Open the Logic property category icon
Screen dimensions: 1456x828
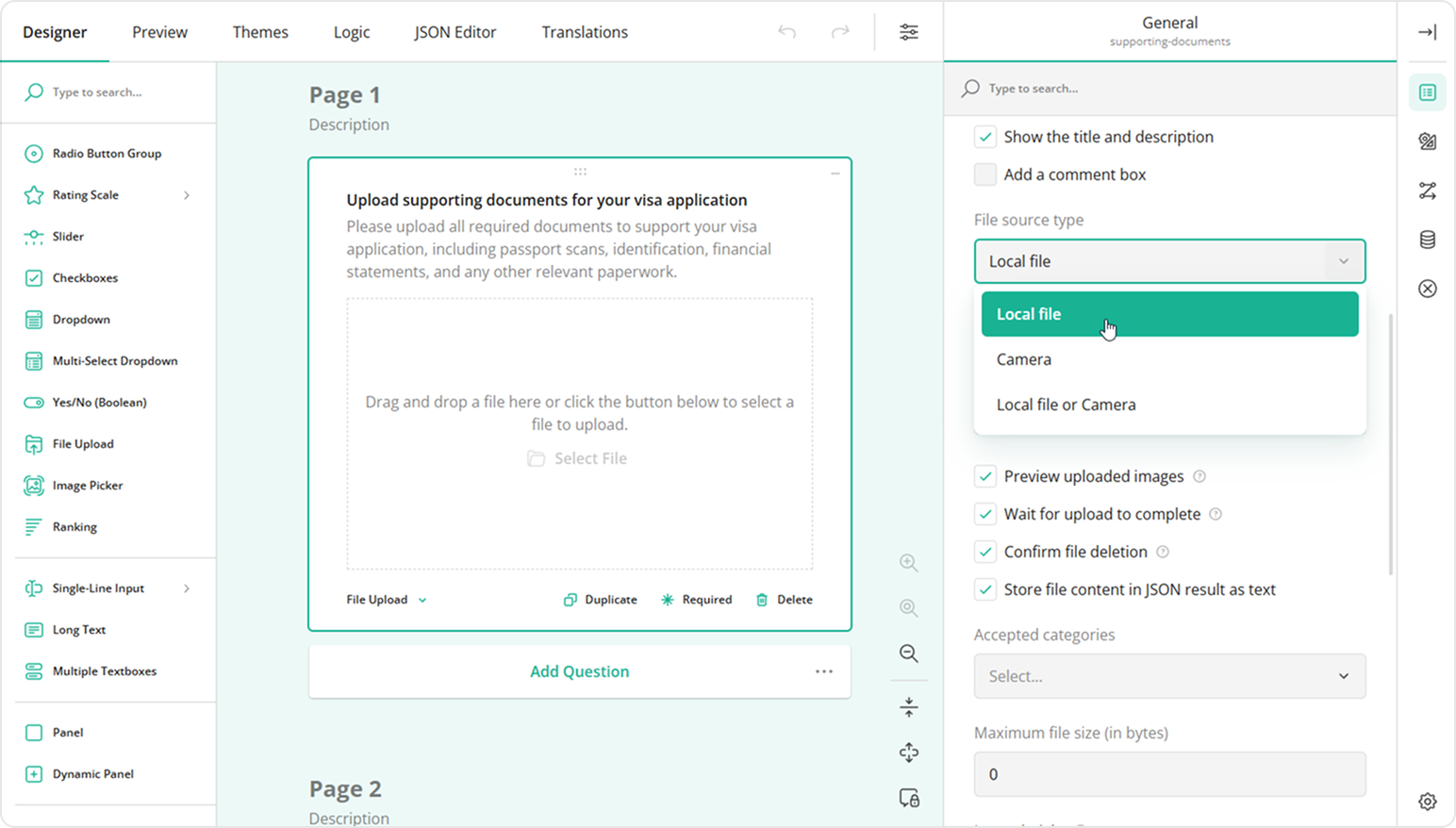coord(1427,190)
